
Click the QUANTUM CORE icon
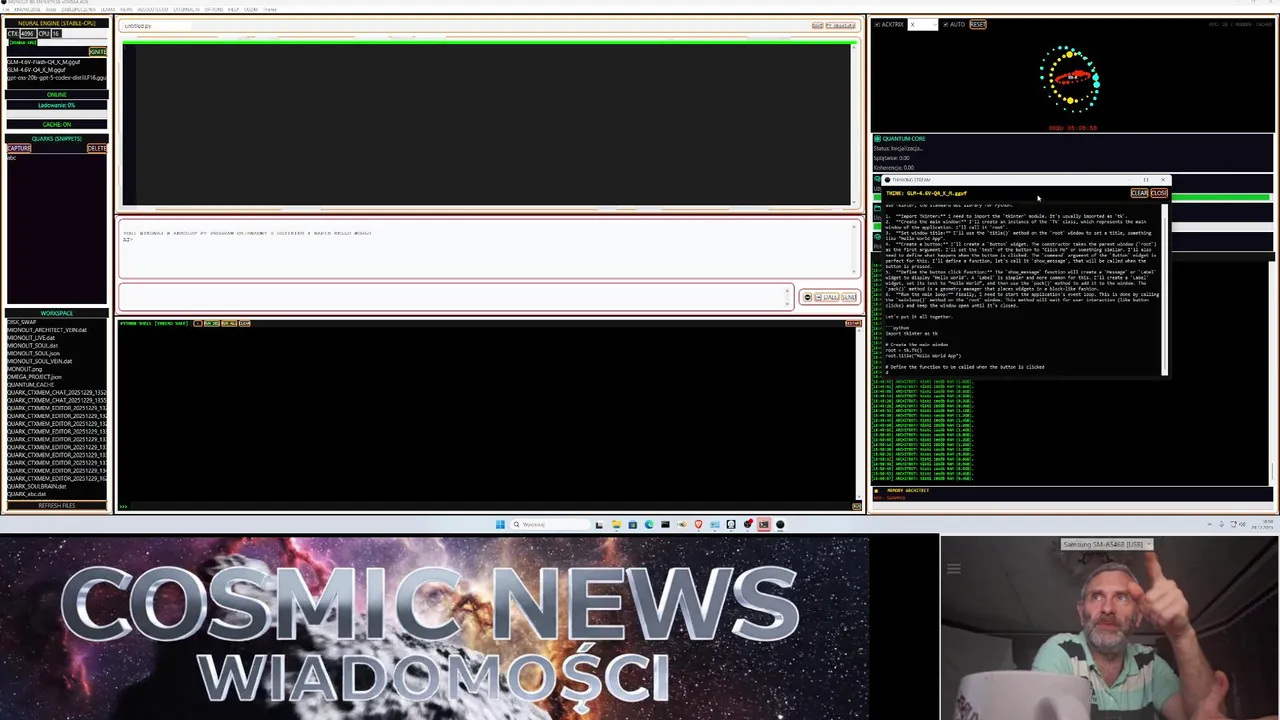point(876,138)
